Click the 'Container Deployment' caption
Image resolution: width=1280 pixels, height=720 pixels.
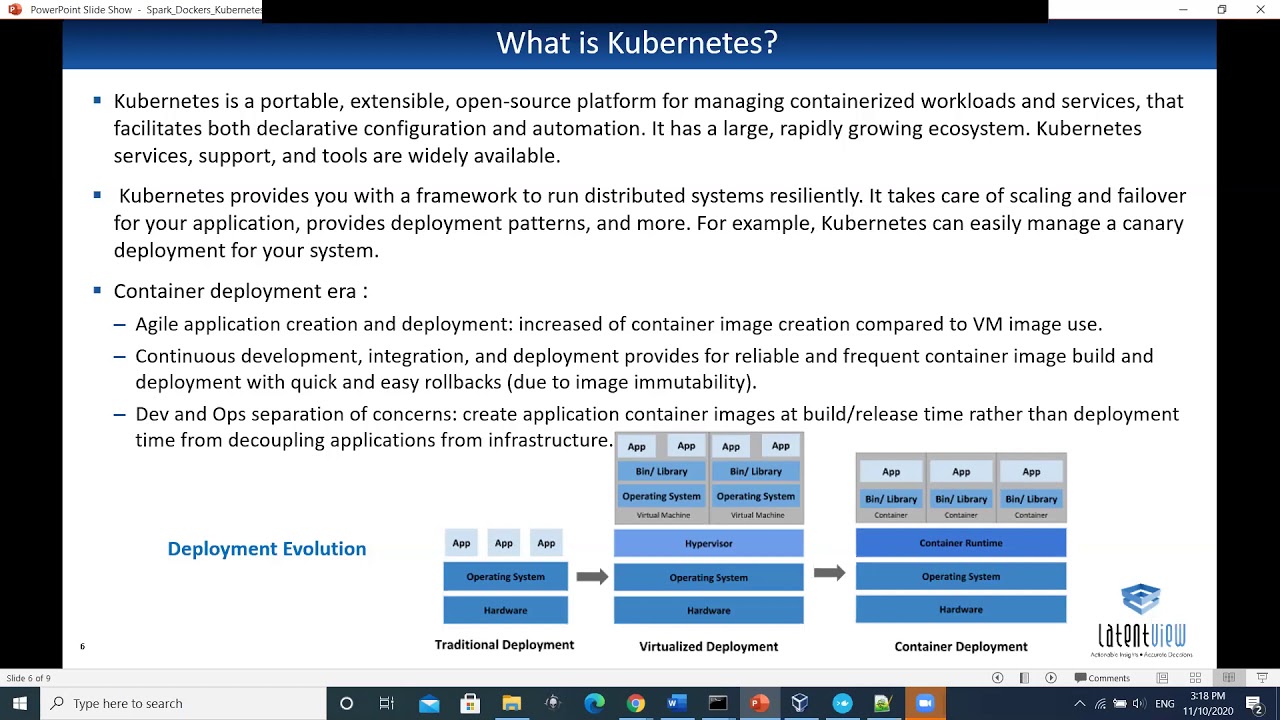pyautogui.click(x=961, y=646)
